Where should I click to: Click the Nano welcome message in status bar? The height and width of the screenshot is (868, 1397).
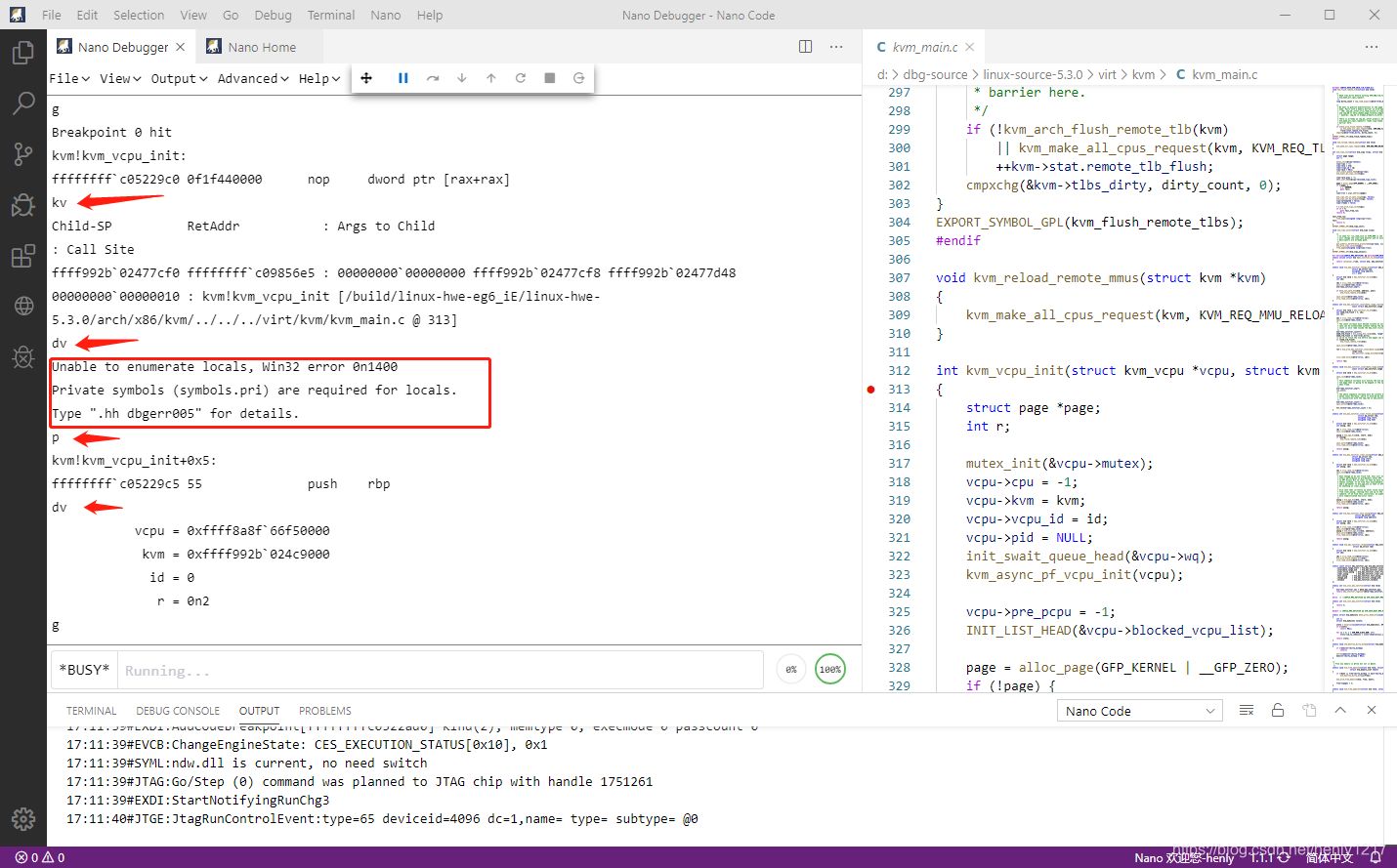[x=1184, y=857]
